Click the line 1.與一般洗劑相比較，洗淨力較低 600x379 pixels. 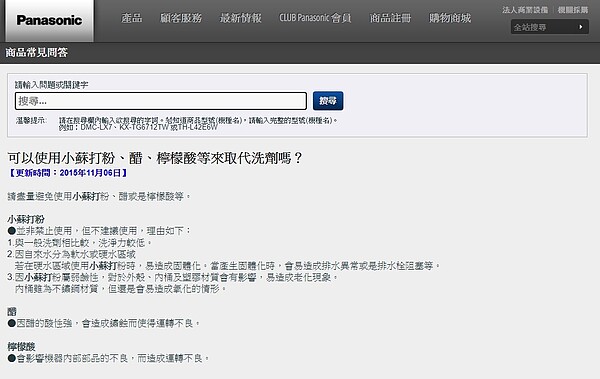coord(80,243)
